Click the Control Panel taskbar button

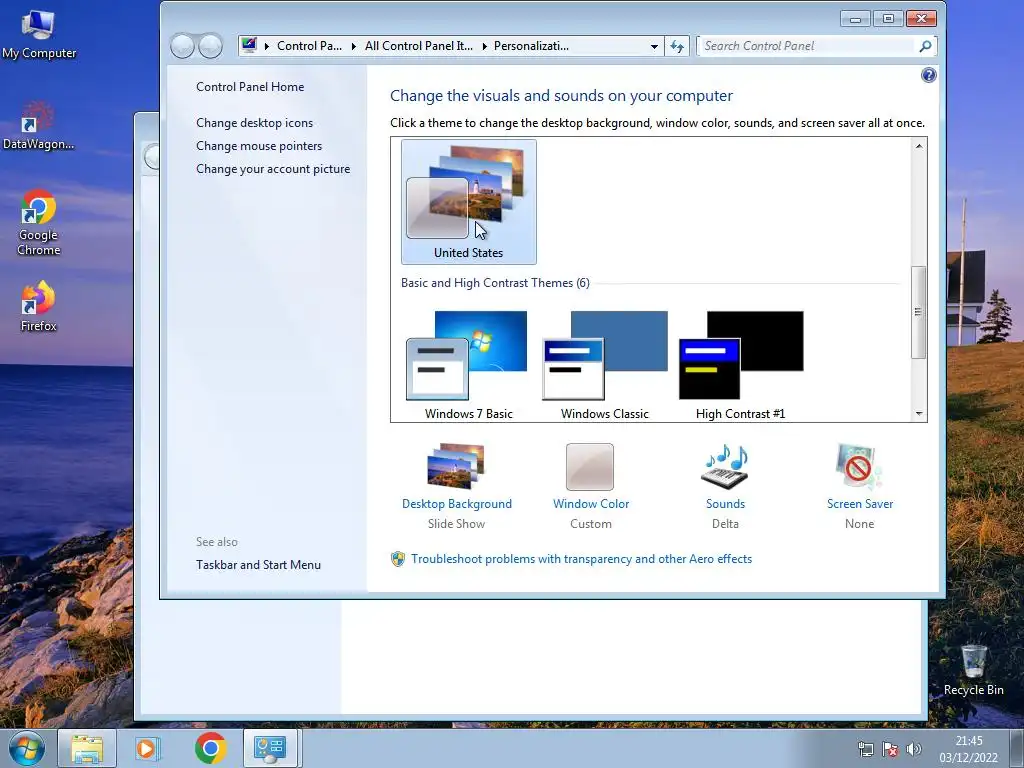270,748
